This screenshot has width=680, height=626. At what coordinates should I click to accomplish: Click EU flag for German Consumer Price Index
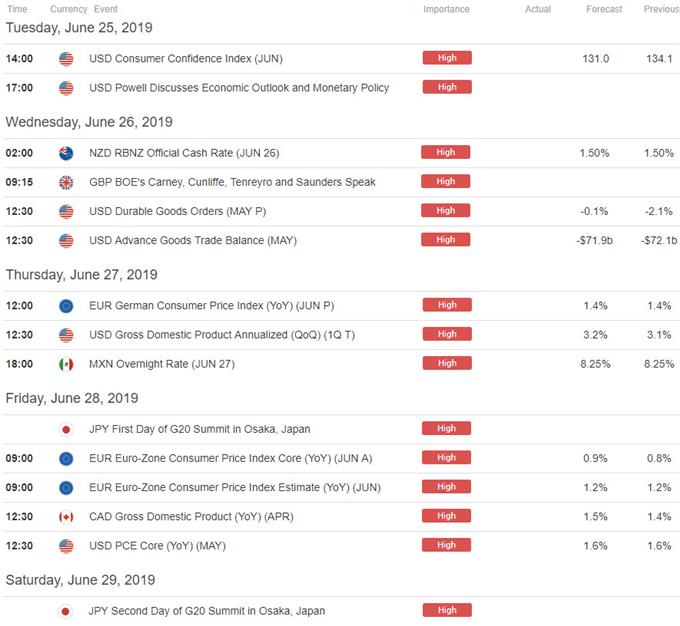[x=66, y=305]
